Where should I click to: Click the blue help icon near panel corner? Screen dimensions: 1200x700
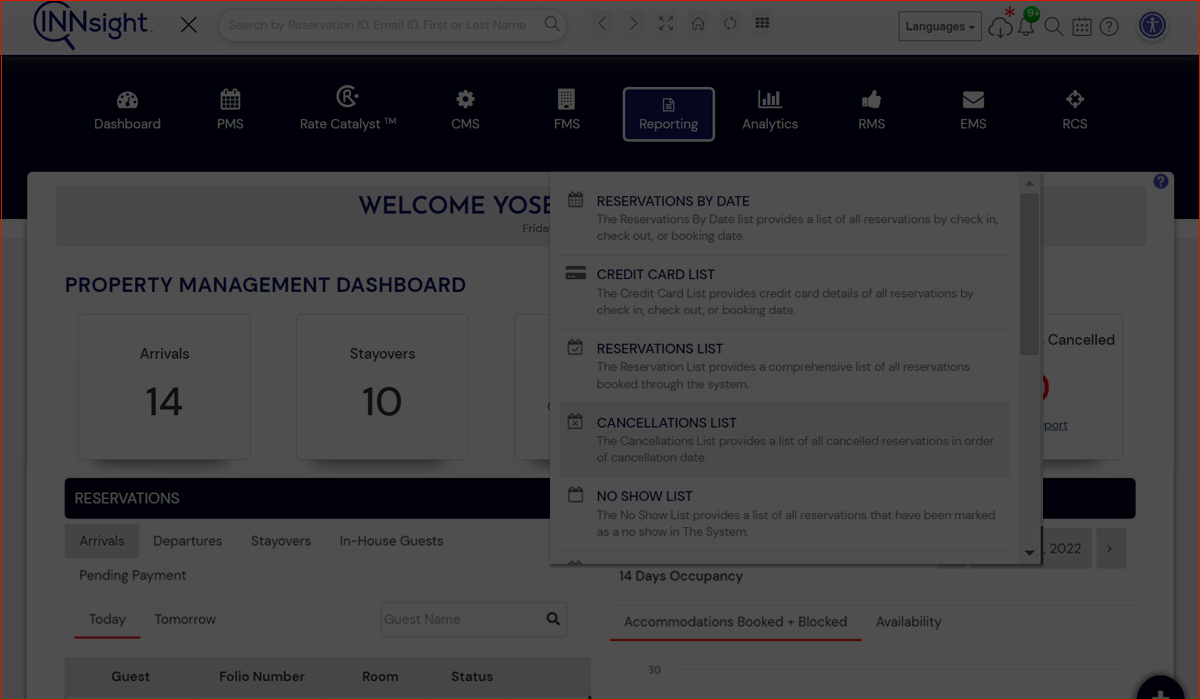tap(1161, 181)
